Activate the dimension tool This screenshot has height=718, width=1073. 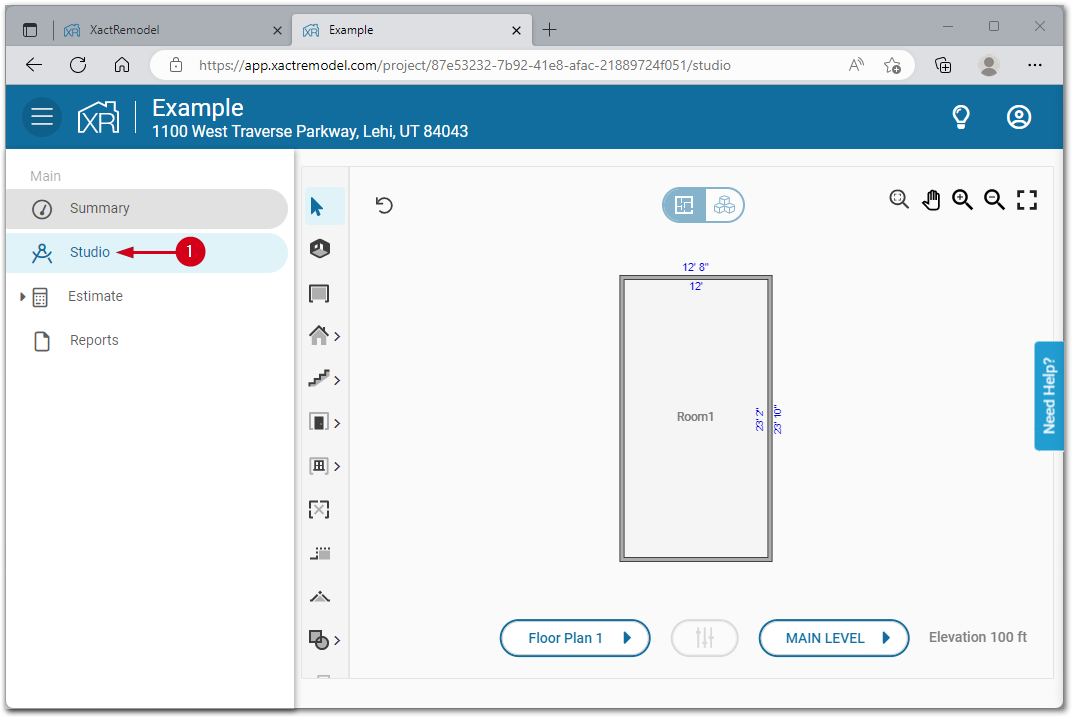320,552
